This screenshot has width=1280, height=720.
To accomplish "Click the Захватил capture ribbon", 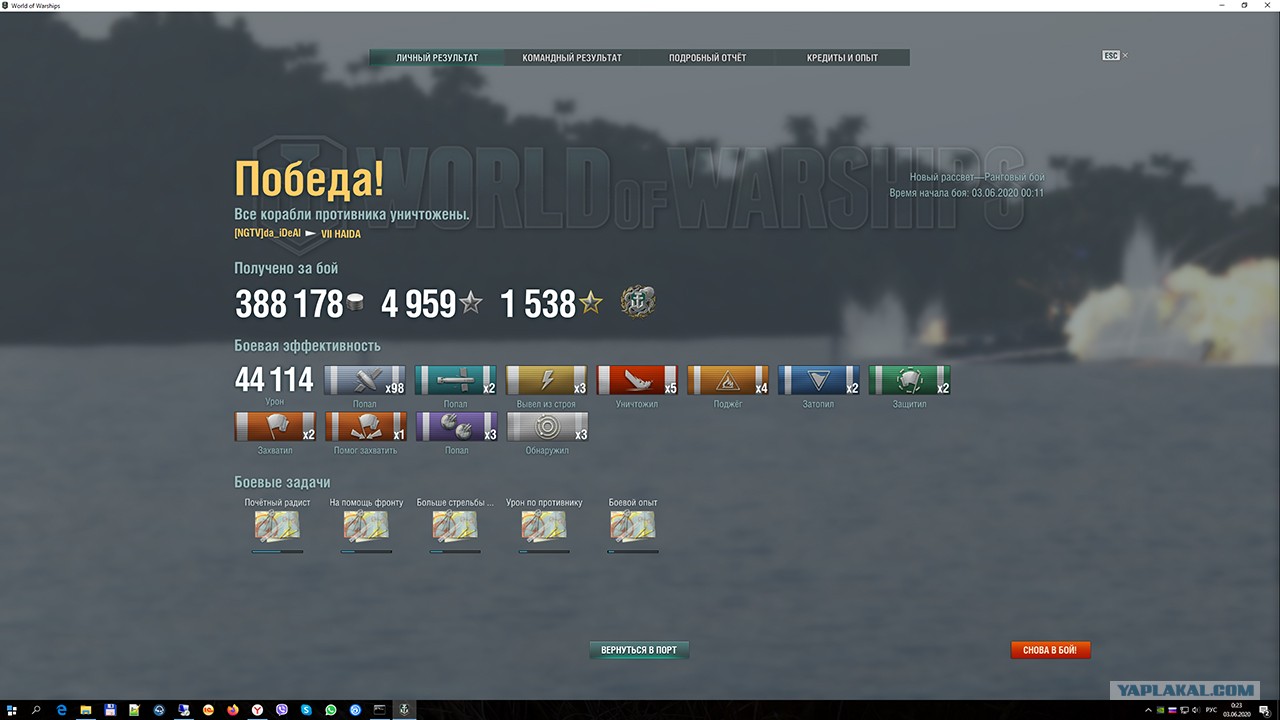I will [x=275, y=427].
